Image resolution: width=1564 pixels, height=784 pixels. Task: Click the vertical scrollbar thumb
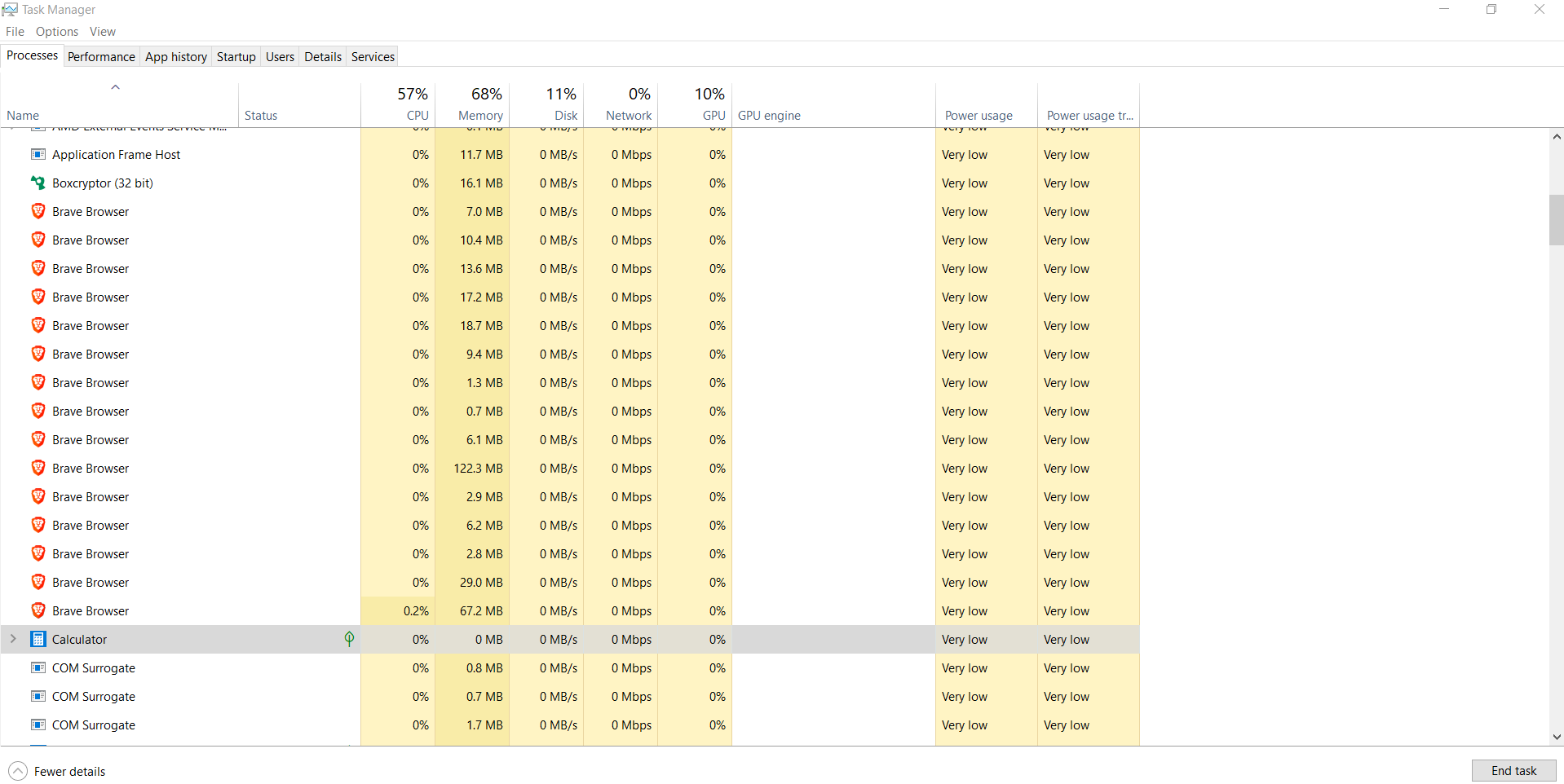(1556, 219)
